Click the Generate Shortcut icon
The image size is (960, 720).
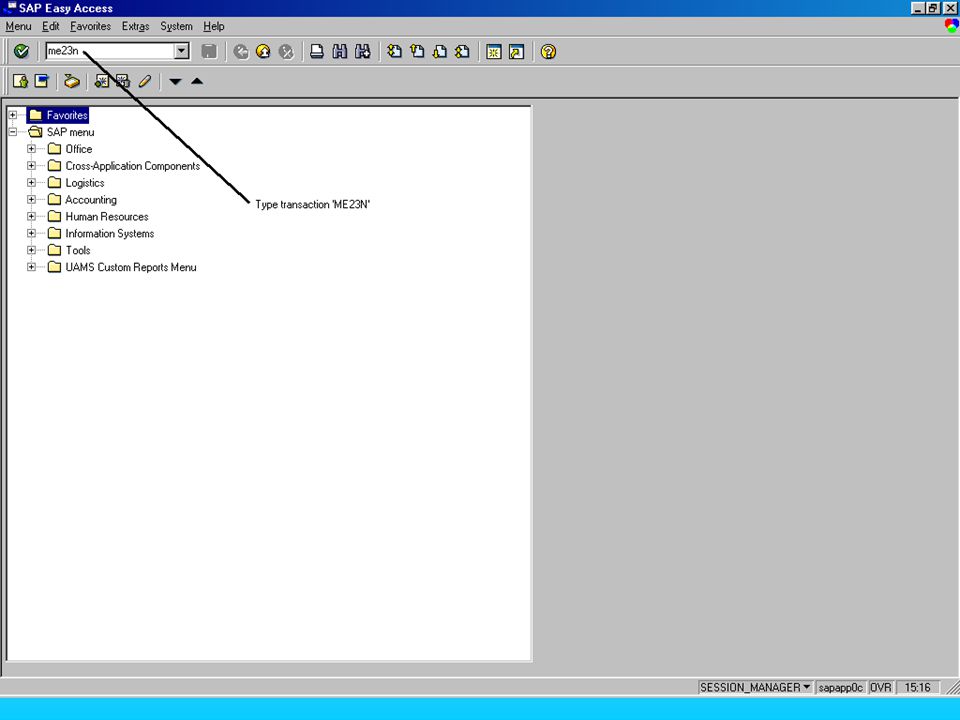516,51
